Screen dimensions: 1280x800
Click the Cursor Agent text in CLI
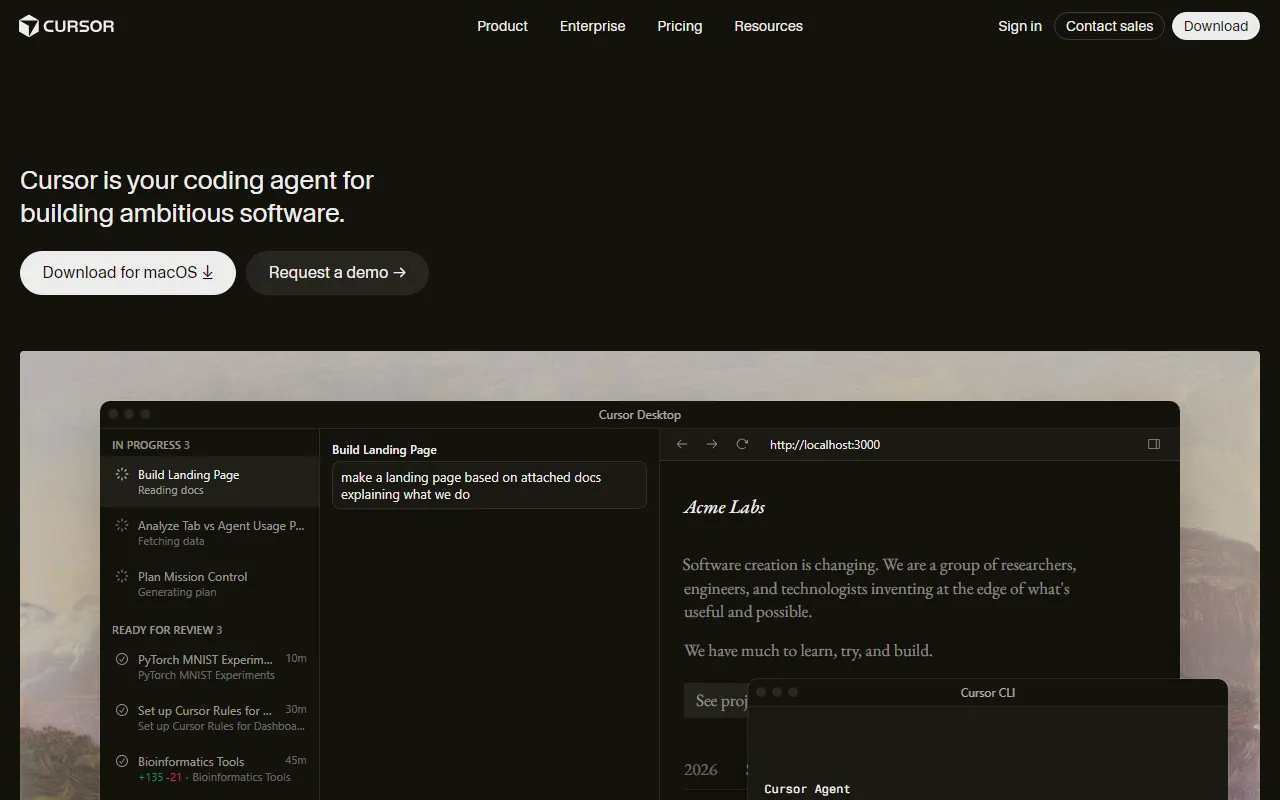[x=807, y=789]
